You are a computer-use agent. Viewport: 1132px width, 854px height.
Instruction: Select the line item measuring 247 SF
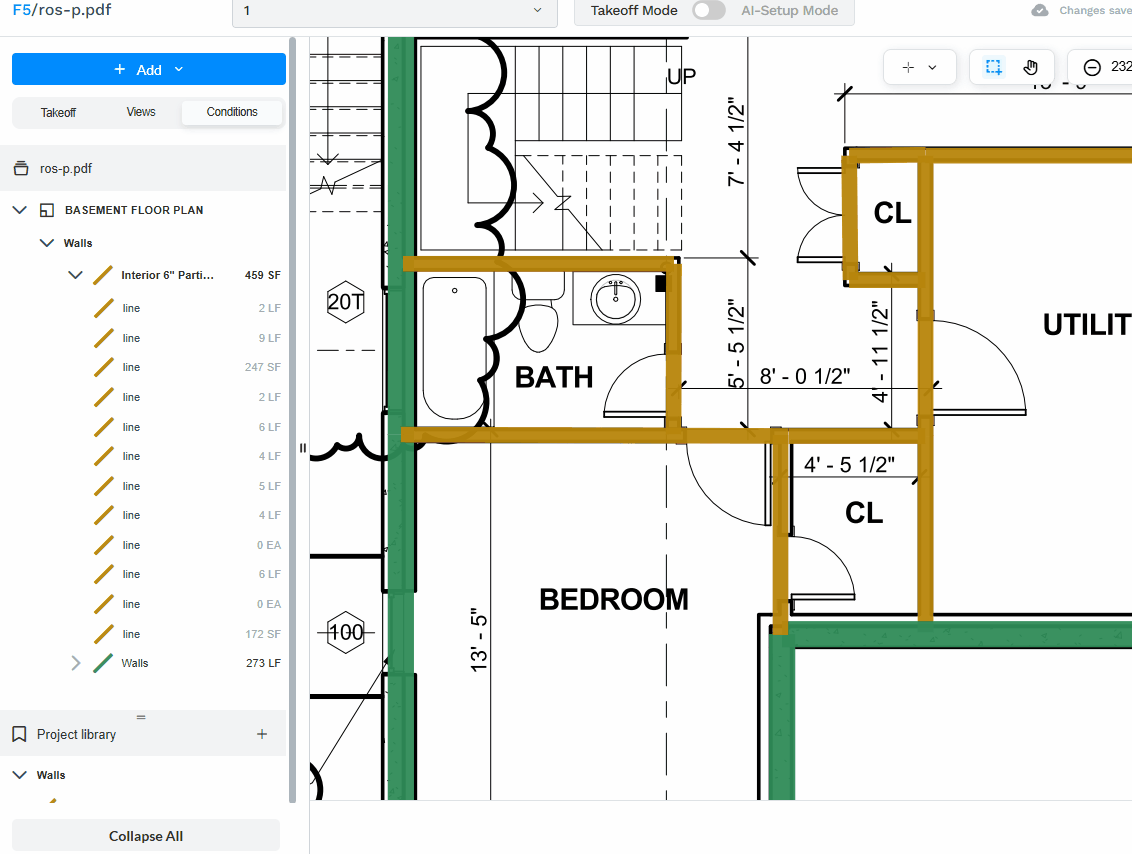click(131, 367)
